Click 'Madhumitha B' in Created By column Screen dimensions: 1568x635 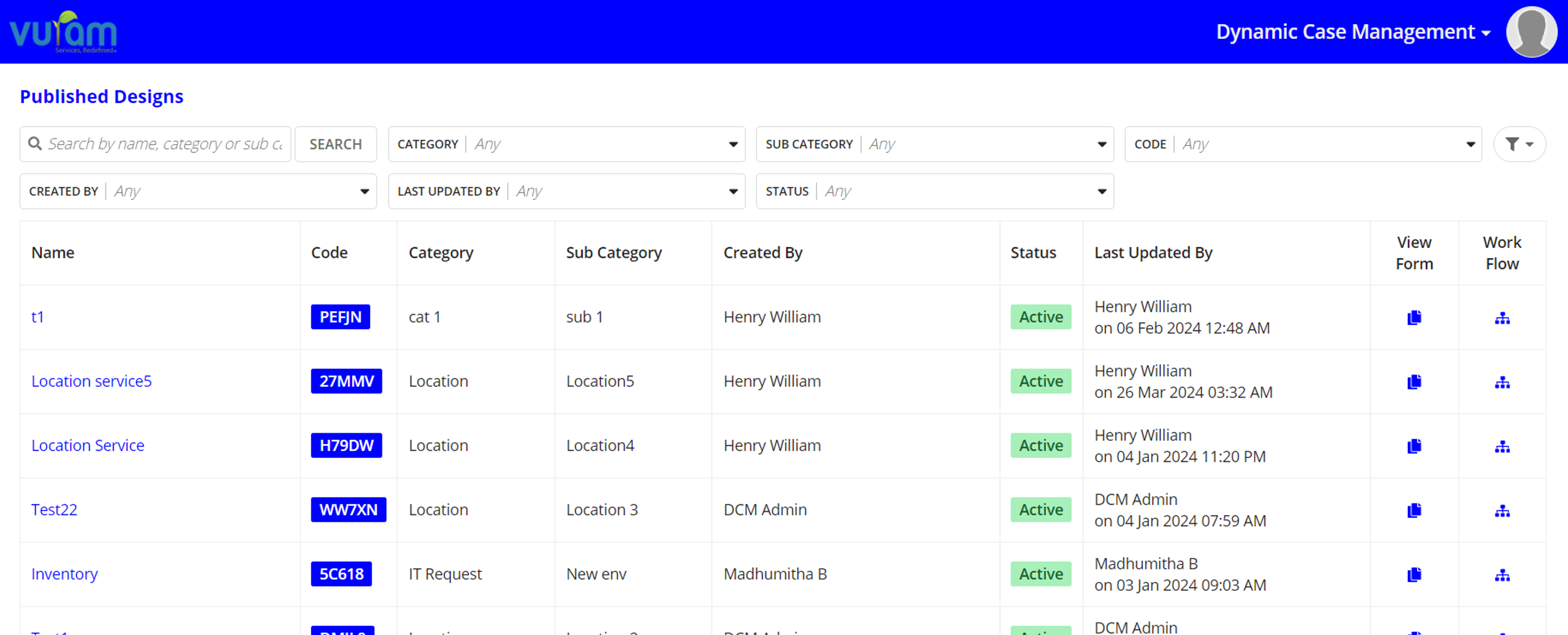(x=775, y=574)
